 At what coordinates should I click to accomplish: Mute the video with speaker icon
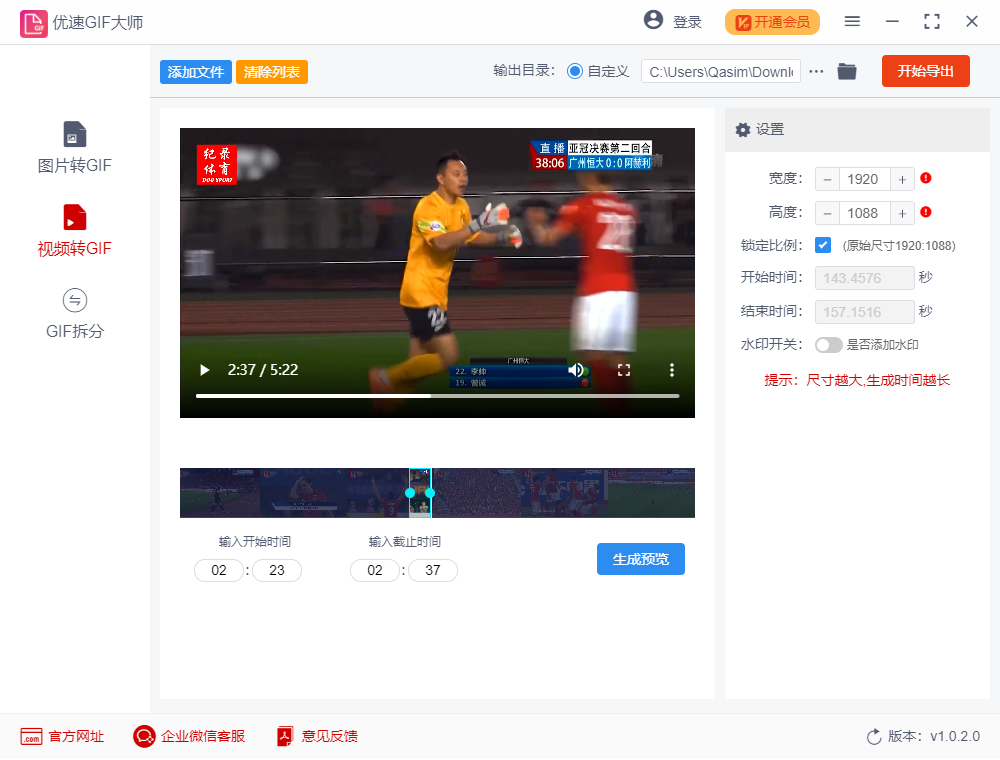click(x=576, y=370)
